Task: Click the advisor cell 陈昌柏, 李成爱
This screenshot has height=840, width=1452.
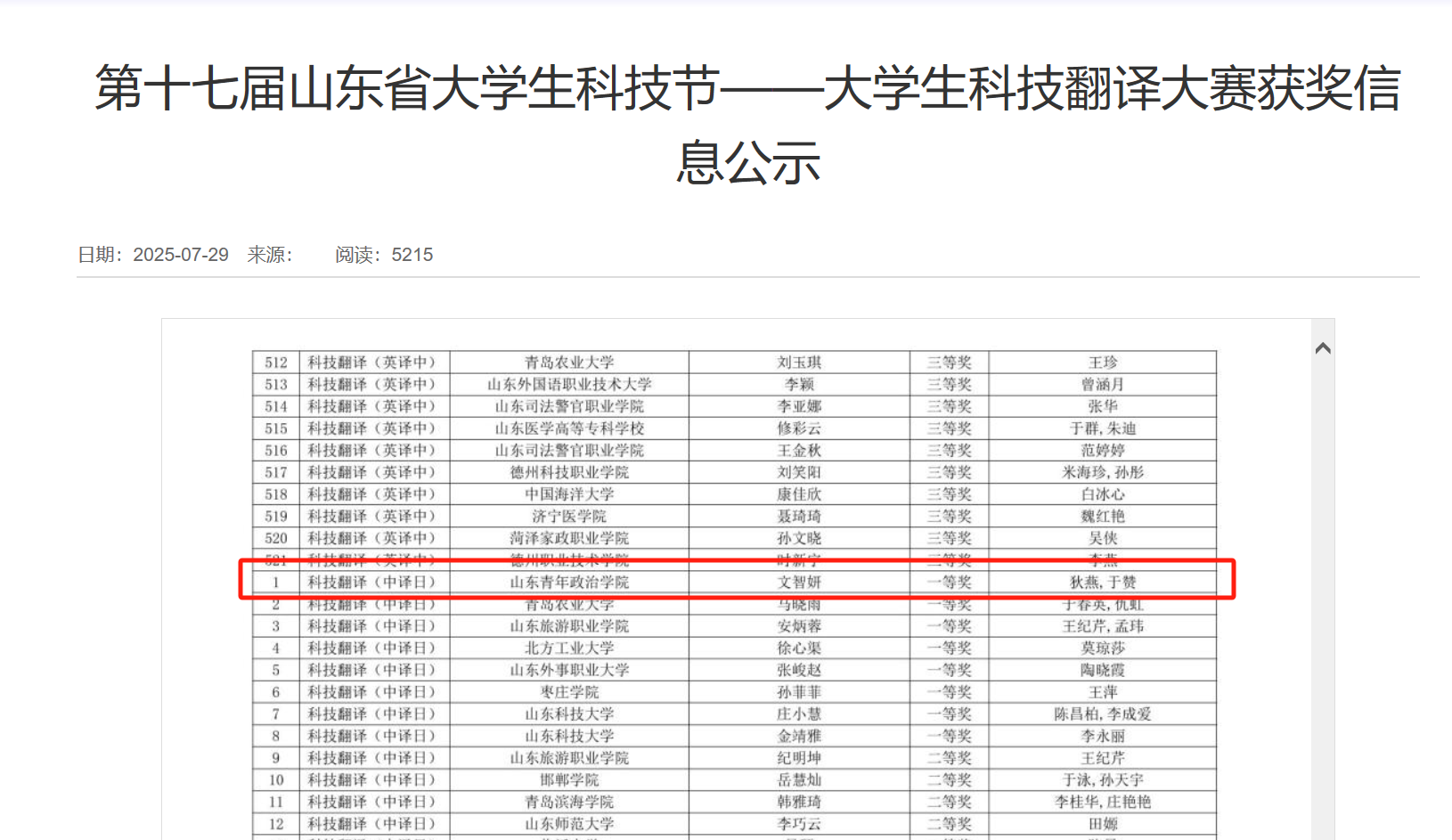Action: [x=1102, y=714]
